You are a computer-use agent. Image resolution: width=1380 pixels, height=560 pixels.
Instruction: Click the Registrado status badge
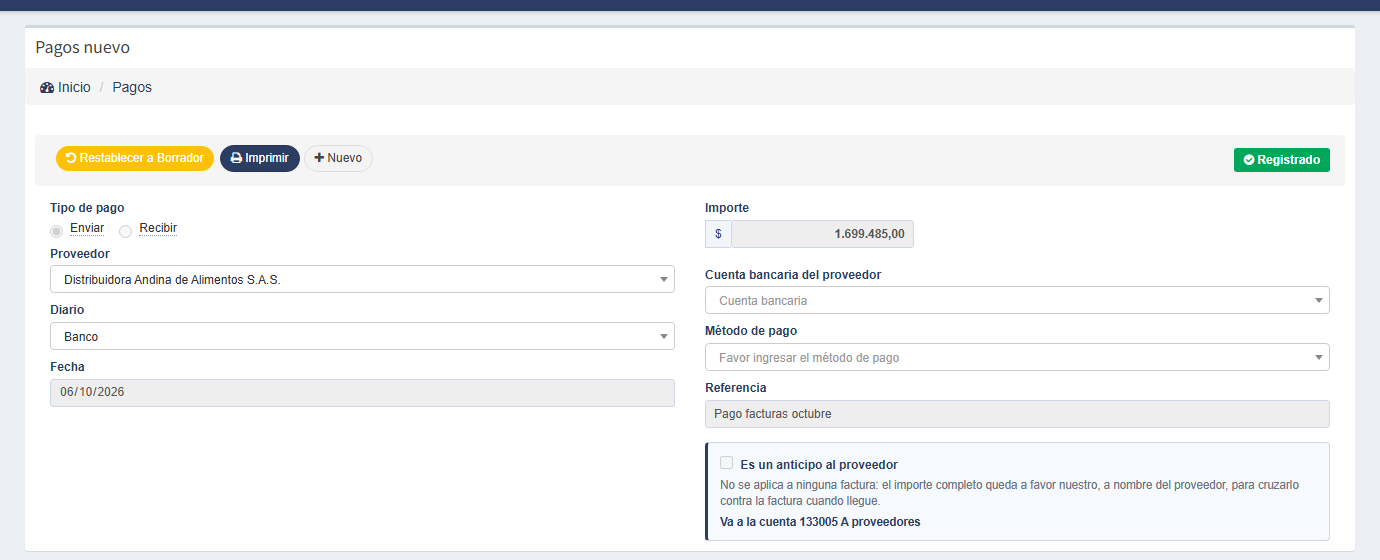coord(1282,160)
